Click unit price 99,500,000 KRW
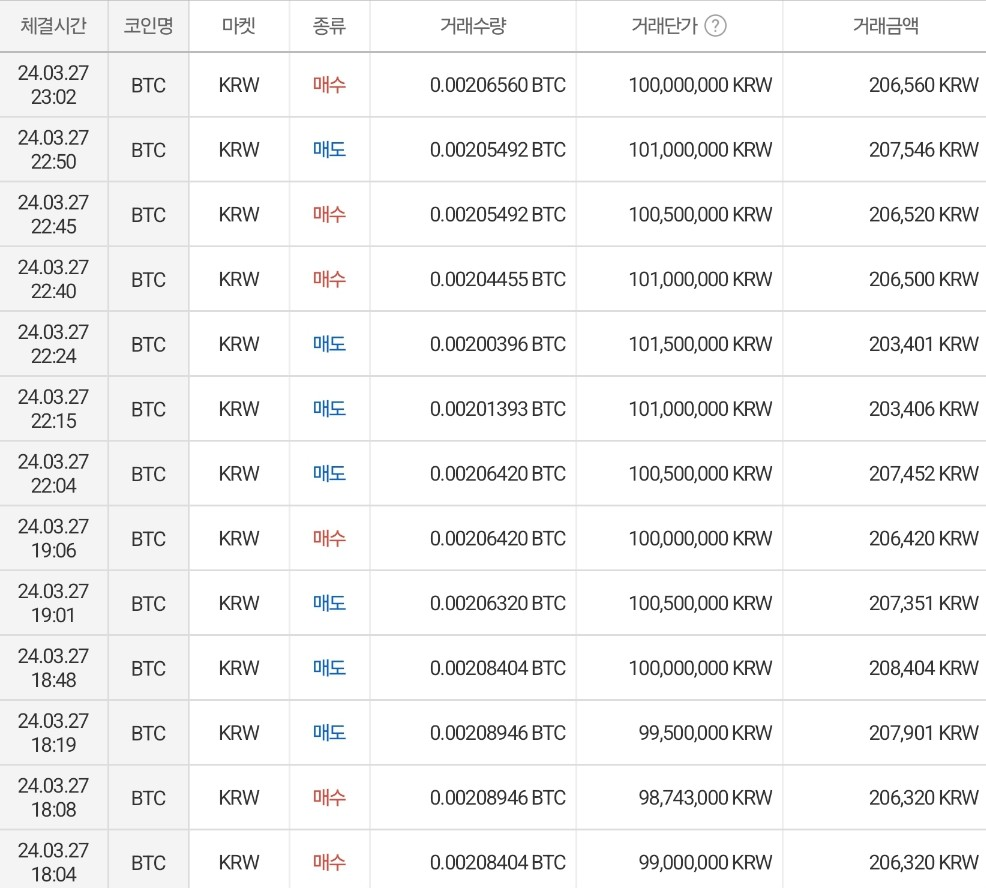986x888 pixels. tap(706, 733)
